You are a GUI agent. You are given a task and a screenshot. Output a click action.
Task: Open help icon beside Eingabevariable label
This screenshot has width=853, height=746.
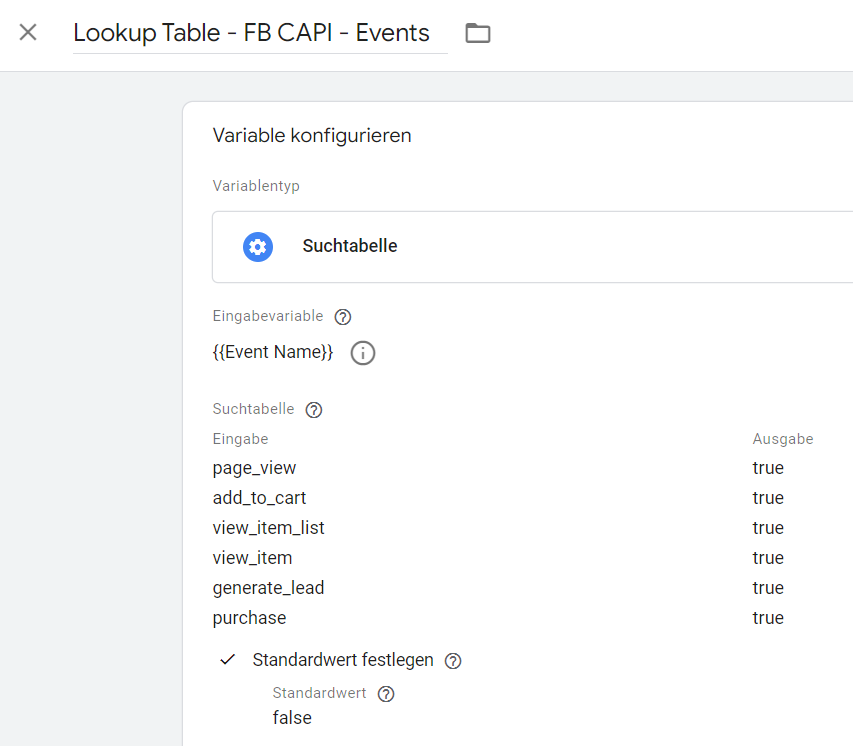(343, 317)
